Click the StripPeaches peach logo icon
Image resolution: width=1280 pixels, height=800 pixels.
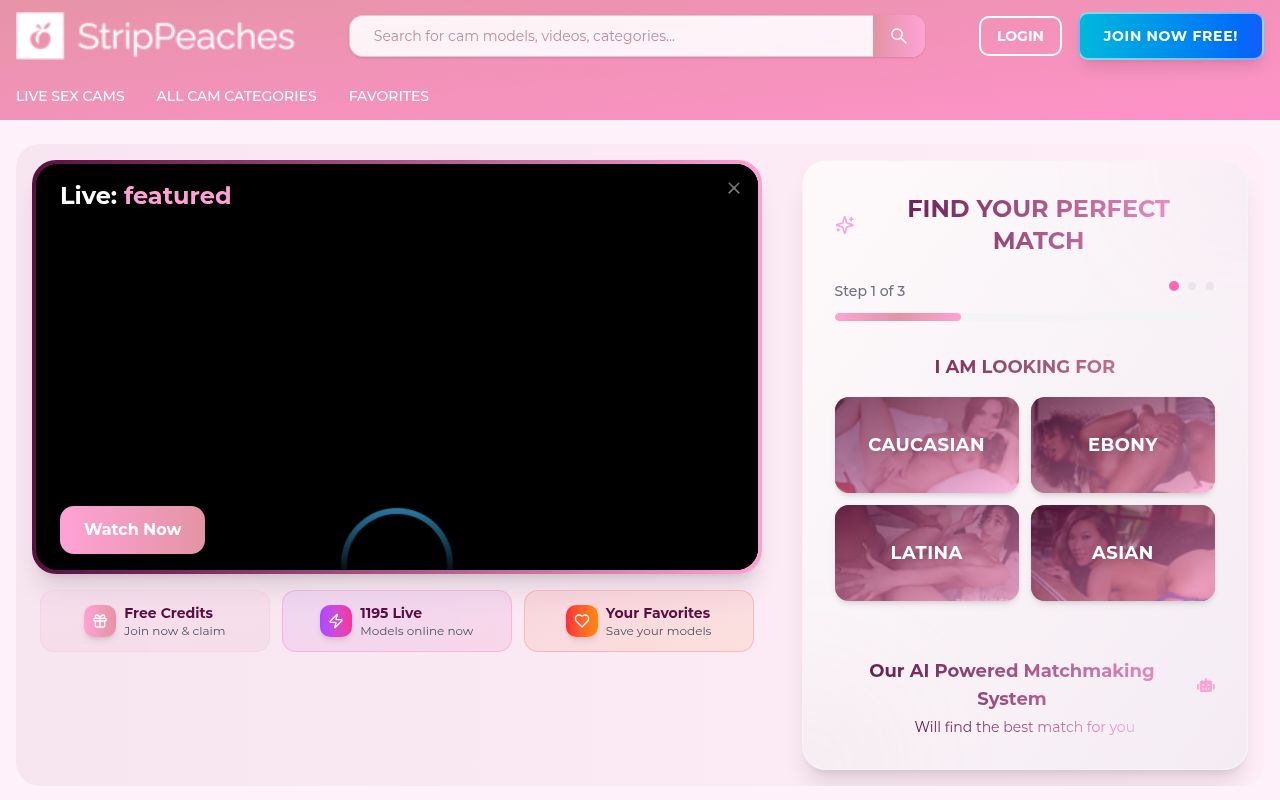(39, 36)
